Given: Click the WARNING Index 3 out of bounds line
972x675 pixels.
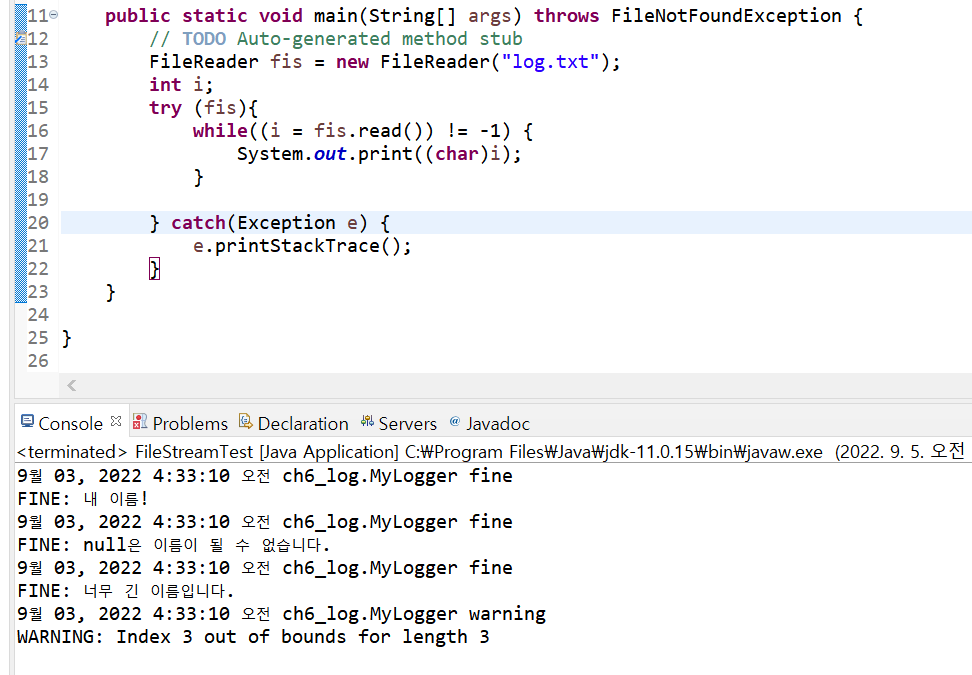Looking at the screenshot, I should tap(253, 637).
